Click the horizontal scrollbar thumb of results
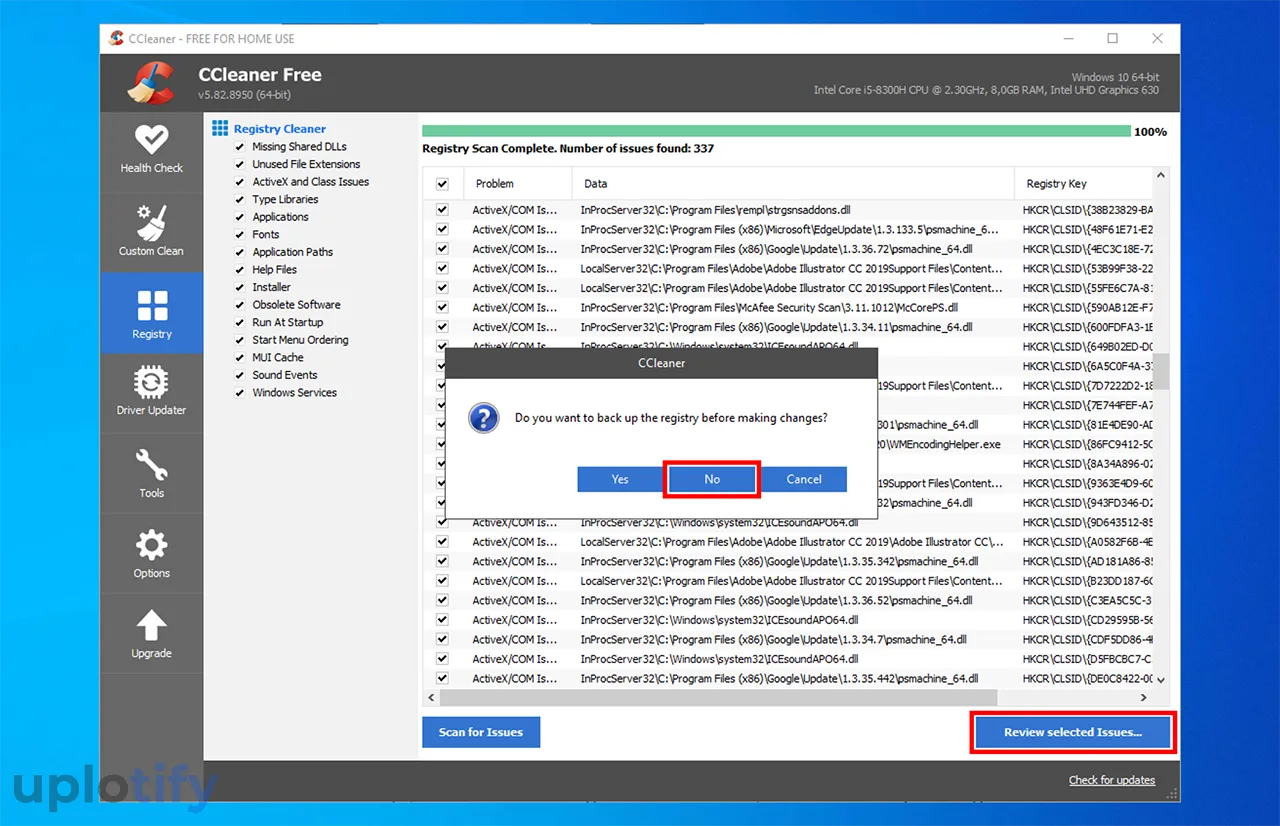Image resolution: width=1280 pixels, height=826 pixels. 718,698
